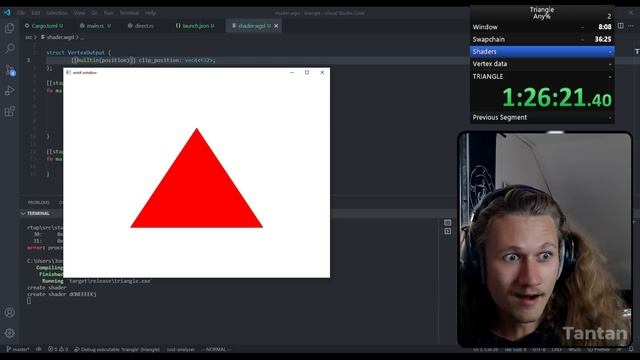Screen dimensions: 640x360
Task: Collapse the TERMINAL section chevron
Action: pyautogui.click(x=23, y=213)
